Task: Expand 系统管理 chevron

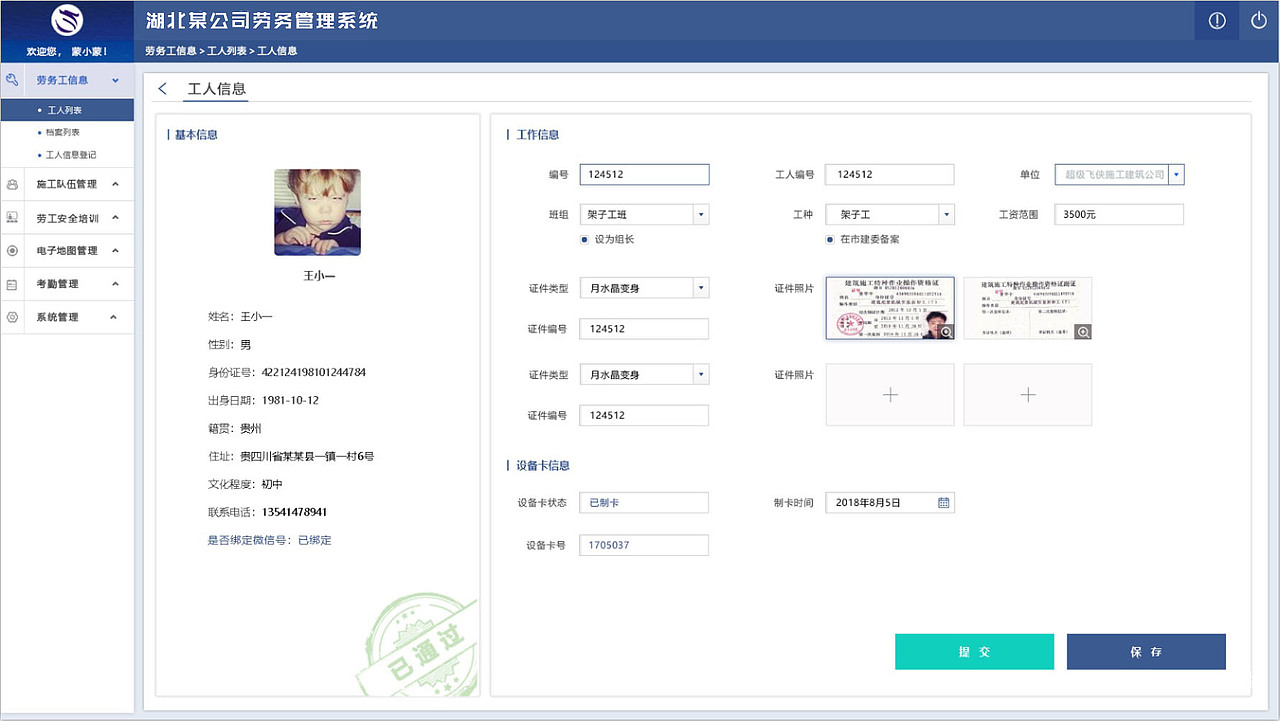Action: pos(115,317)
